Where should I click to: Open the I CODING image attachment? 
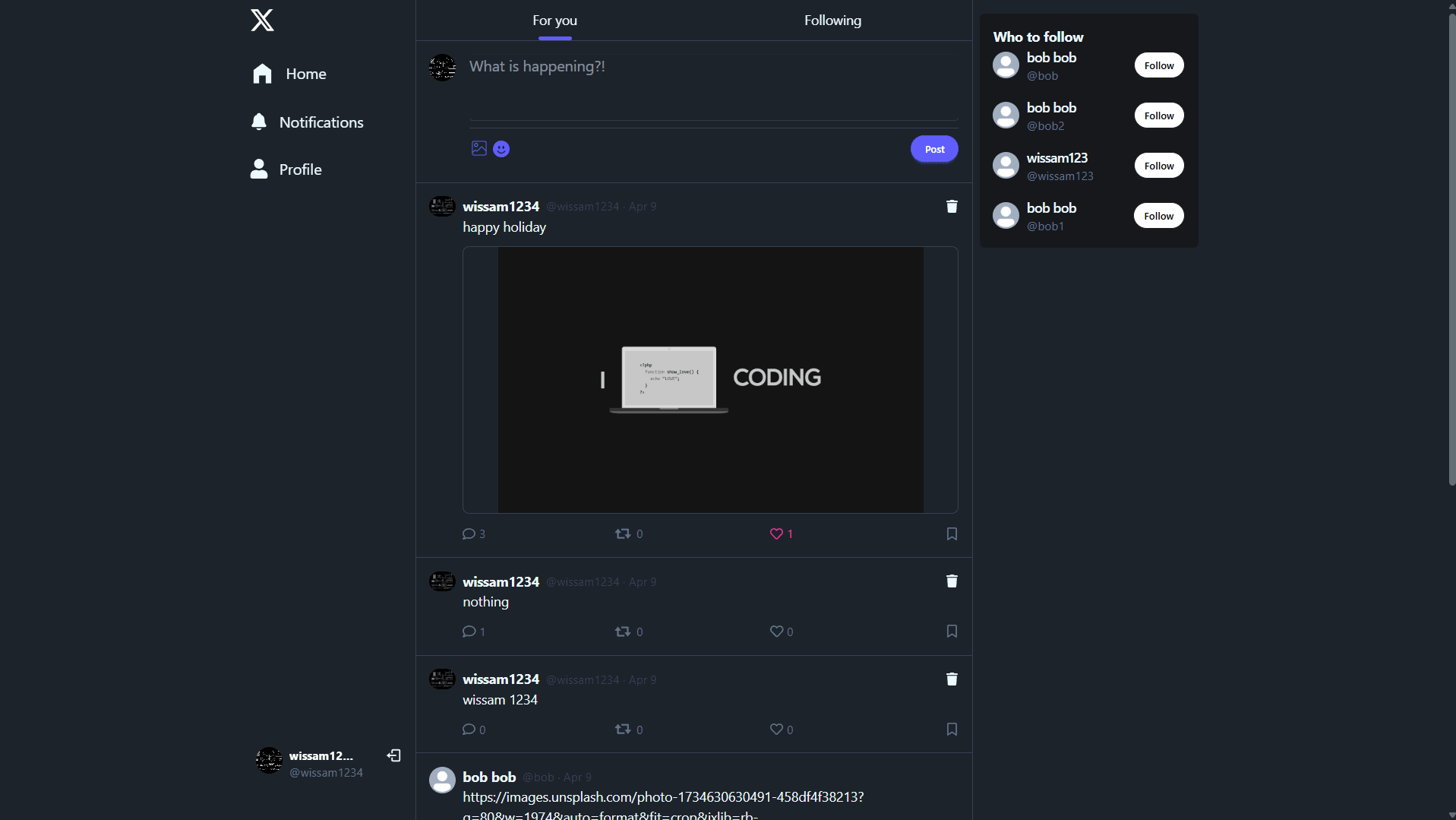(710, 379)
